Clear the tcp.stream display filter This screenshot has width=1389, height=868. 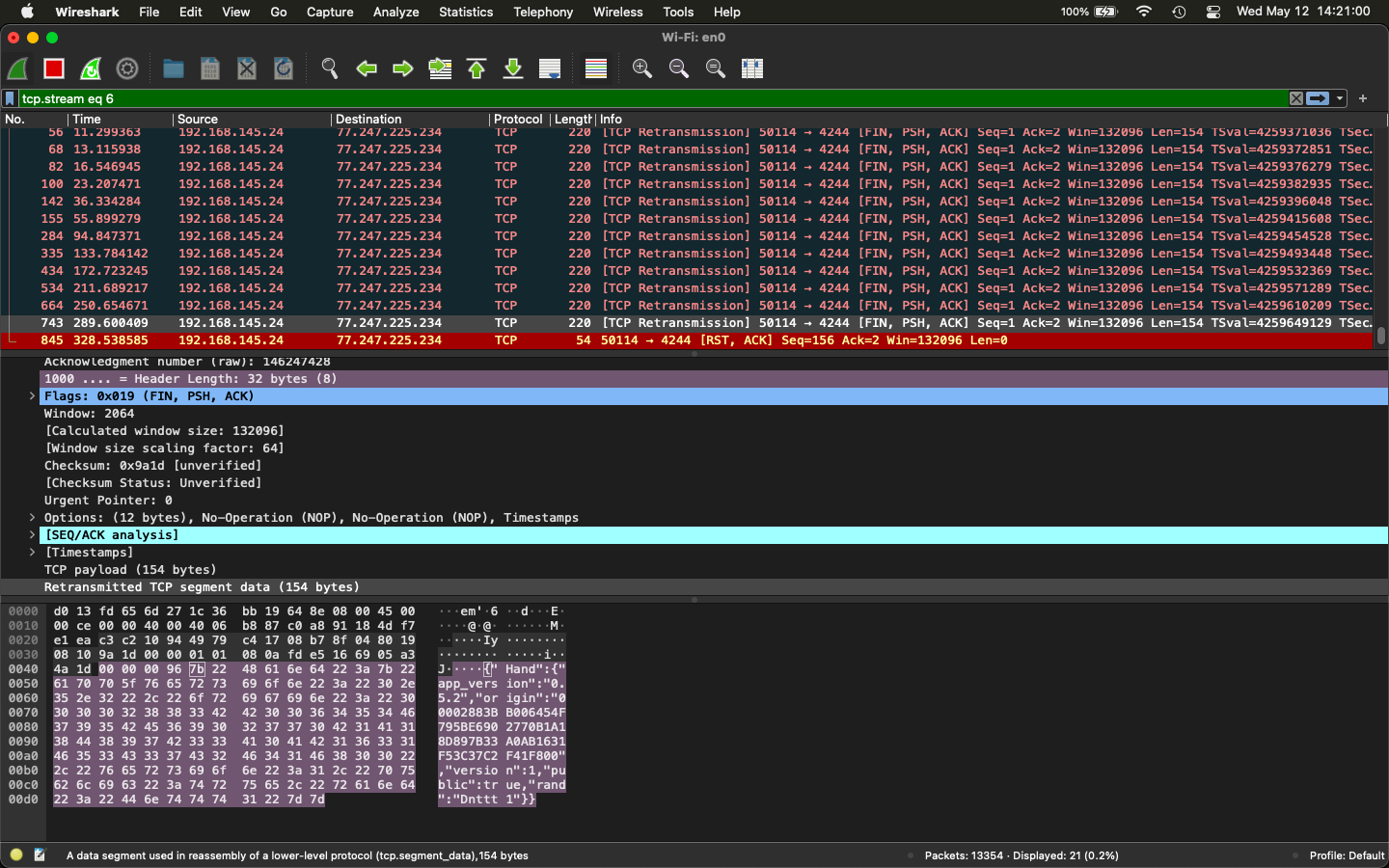click(1295, 97)
